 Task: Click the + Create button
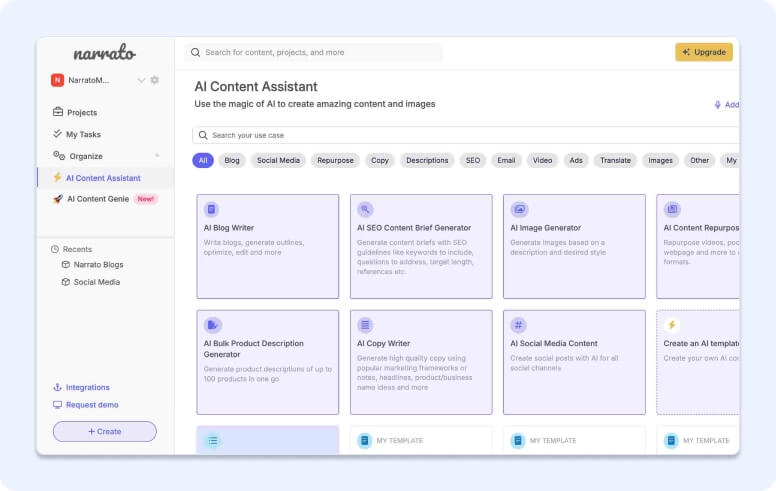(x=104, y=431)
